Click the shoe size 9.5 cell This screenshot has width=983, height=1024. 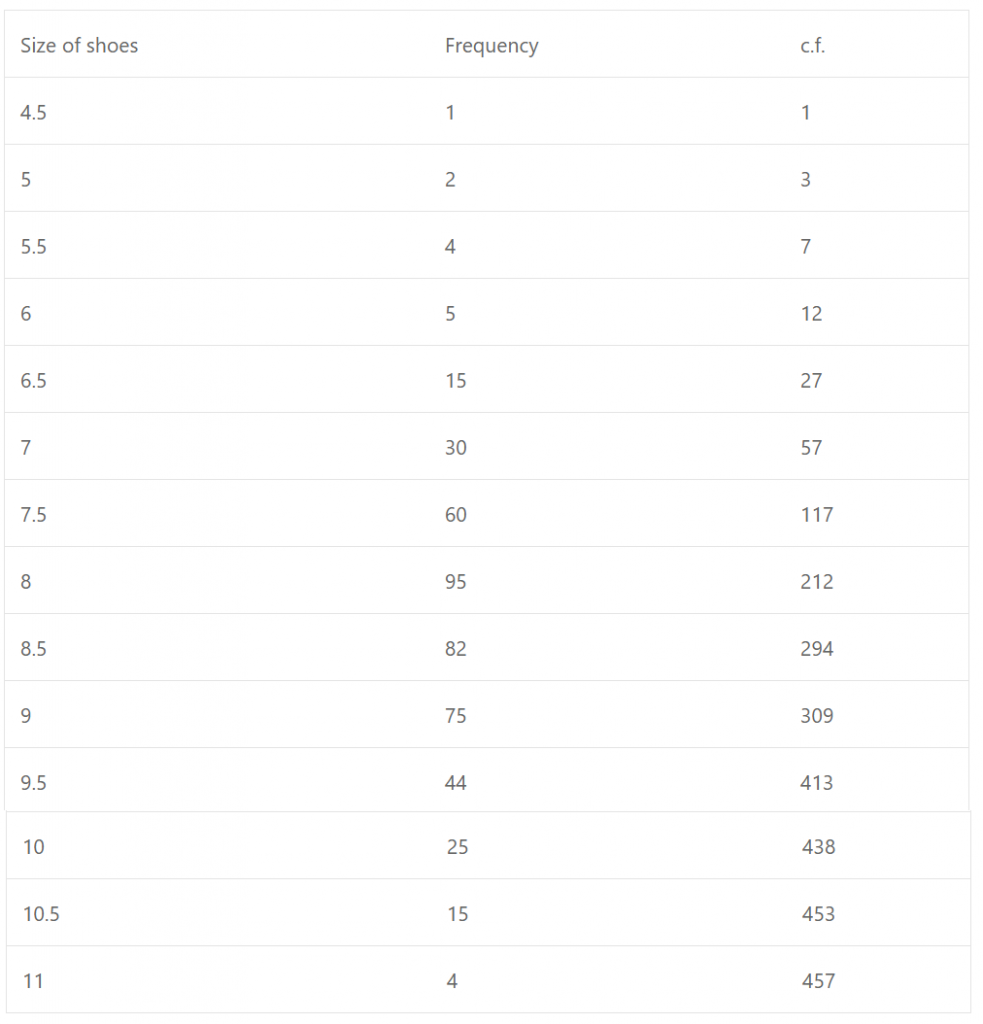point(33,782)
